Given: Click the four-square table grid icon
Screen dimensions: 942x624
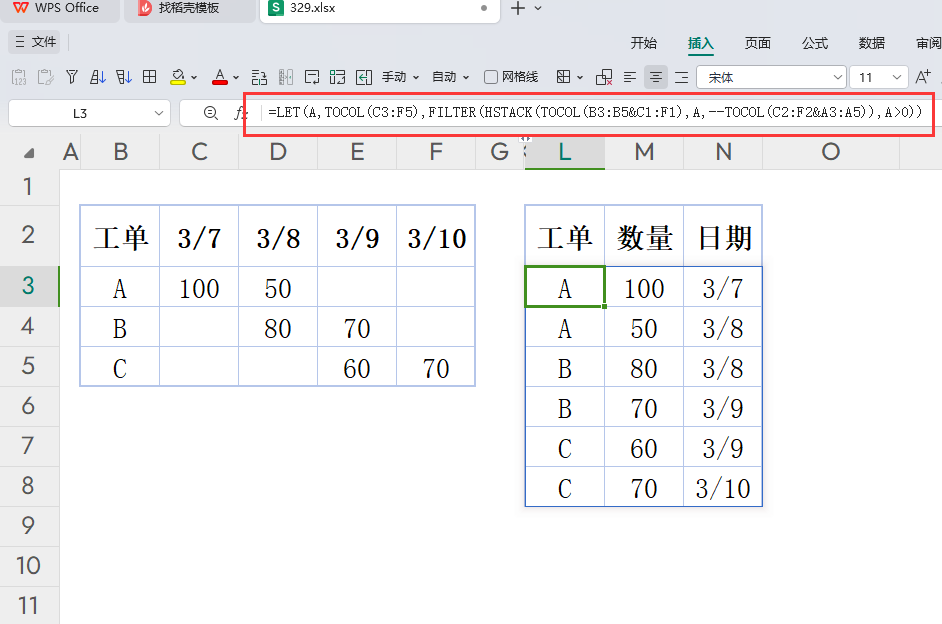Looking at the screenshot, I should pyautogui.click(x=150, y=77).
